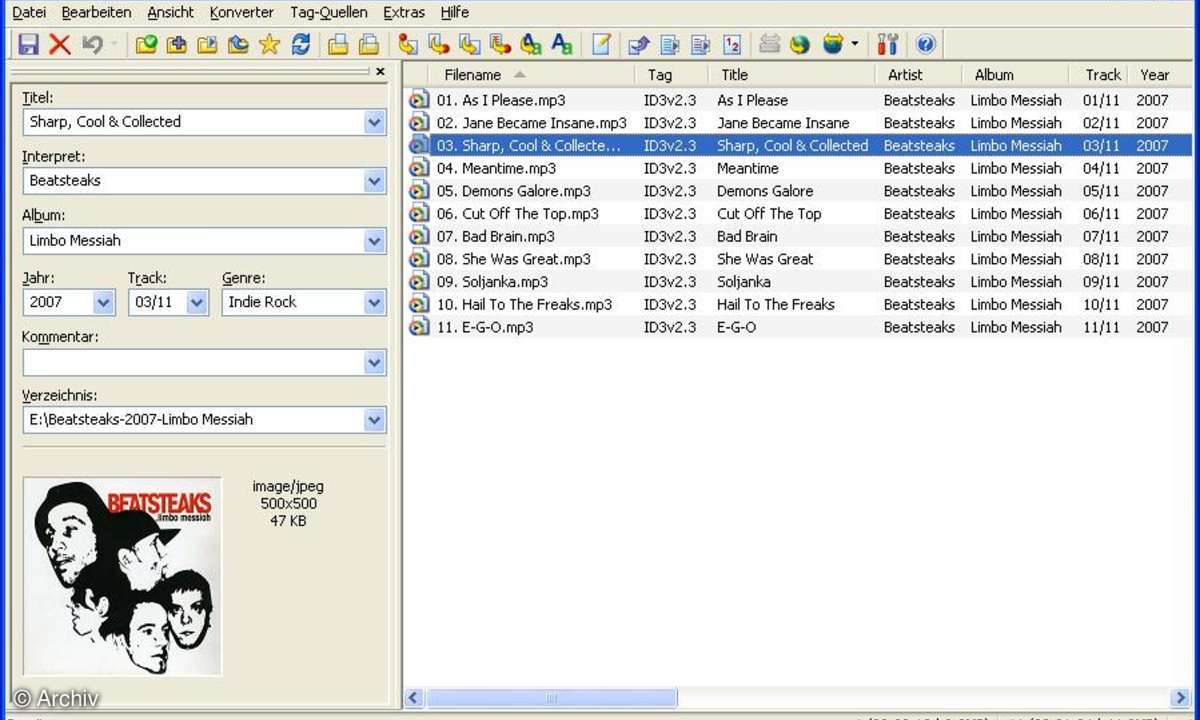Click the Title cell 'Sharp, Cool & Collected'
The width and height of the screenshot is (1200, 720).
(x=792, y=146)
